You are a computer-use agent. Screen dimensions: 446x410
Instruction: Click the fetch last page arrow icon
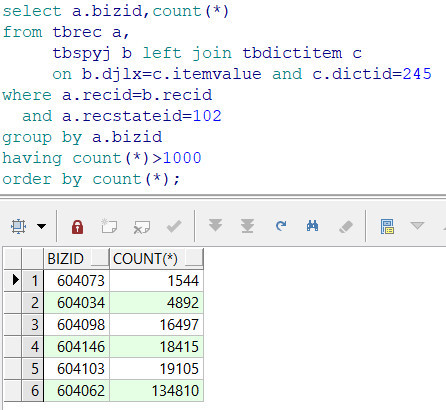coord(247,226)
